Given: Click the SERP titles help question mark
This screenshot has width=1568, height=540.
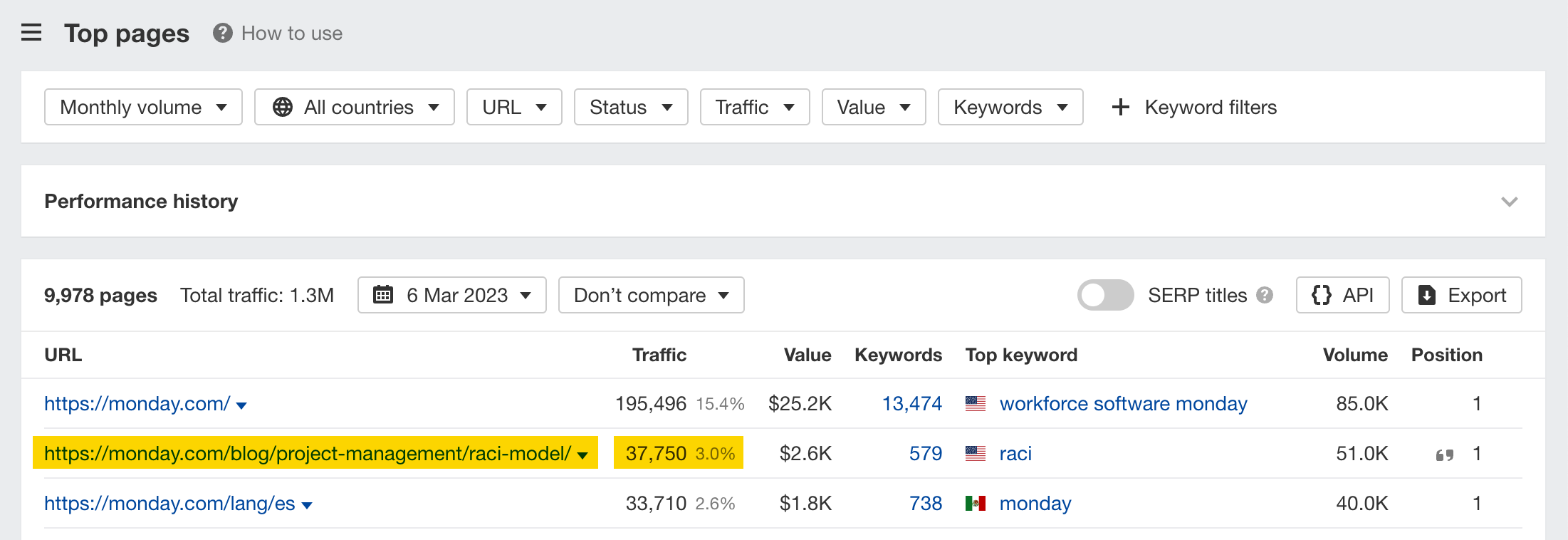Looking at the screenshot, I should tap(1265, 295).
